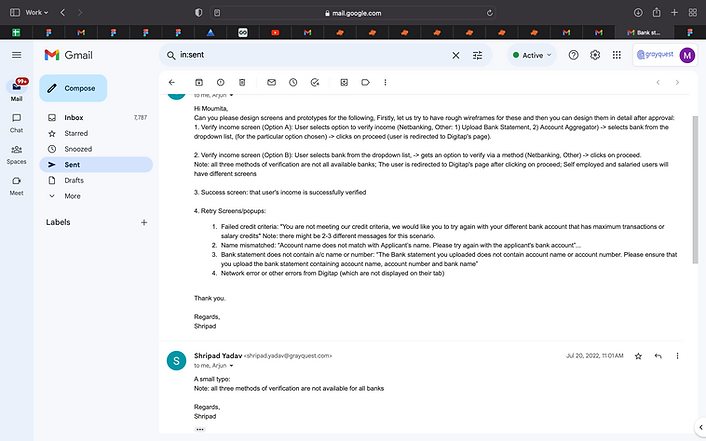Go back to the Sent list
The width and height of the screenshot is (706, 441).
172,82
